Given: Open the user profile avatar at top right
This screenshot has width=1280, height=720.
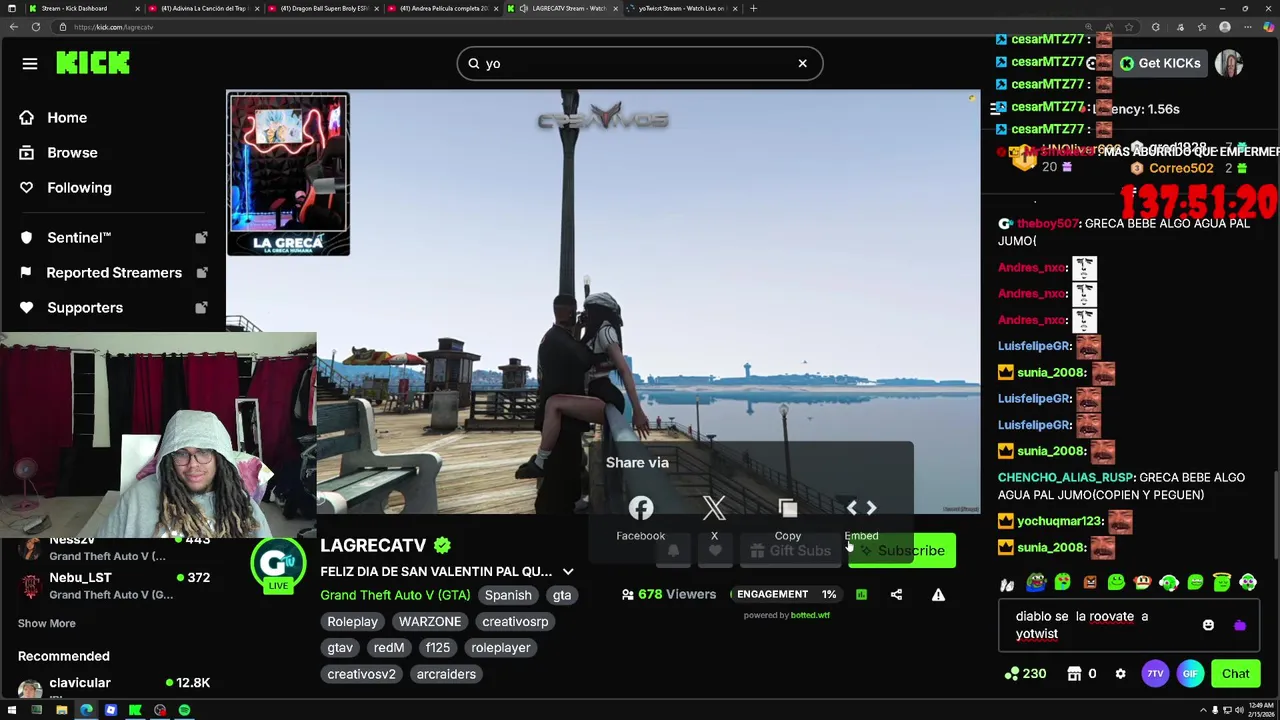Looking at the screenshot, I should coord(1229,63).
